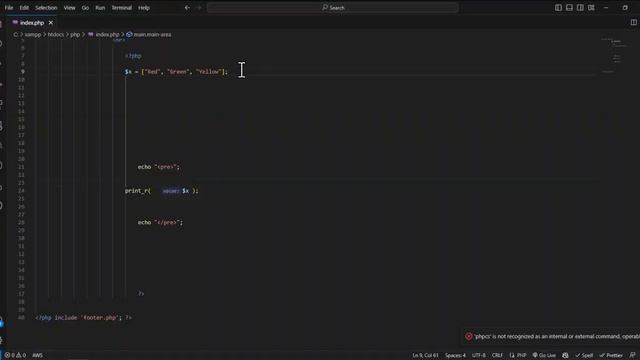Click the print_r( $x ) line
The image size is (640, 360).
(162, 191)
